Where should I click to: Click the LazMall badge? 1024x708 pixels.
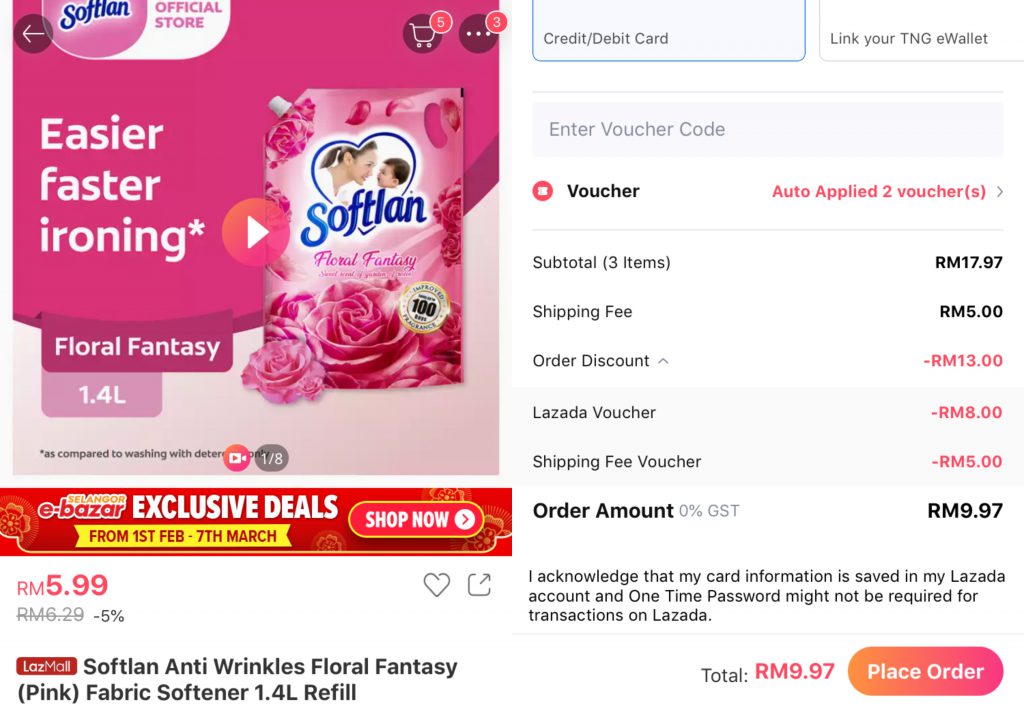(x=46, y=667)
